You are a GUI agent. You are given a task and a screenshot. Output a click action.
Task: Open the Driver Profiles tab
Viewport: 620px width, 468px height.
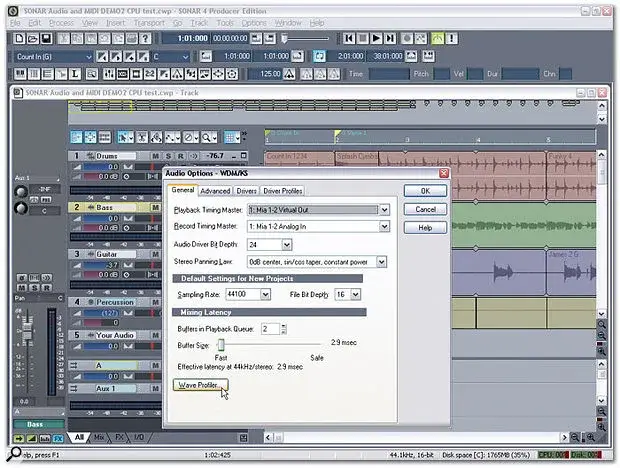click(x=282, y=191)
